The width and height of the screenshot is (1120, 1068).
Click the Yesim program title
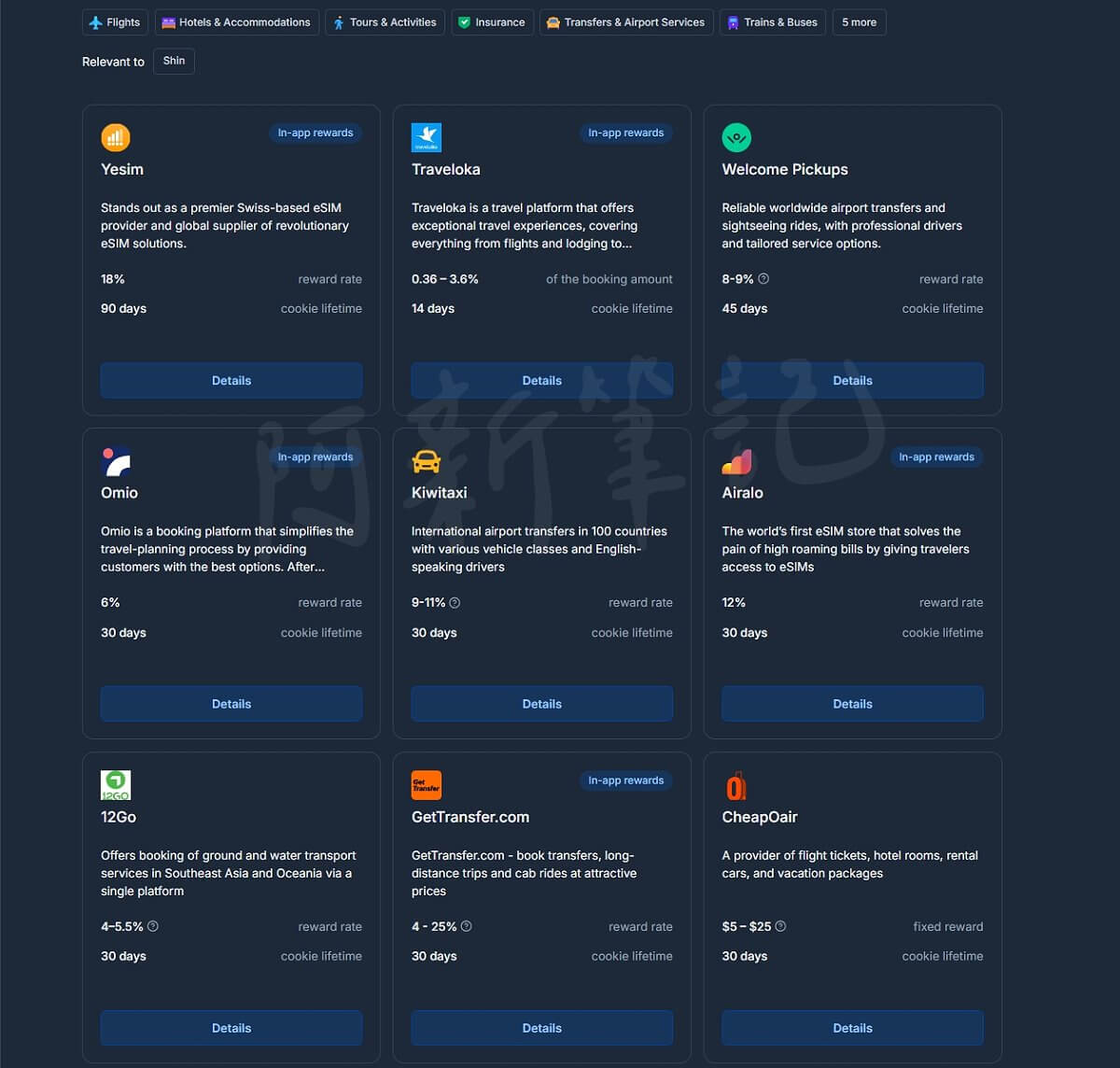pyautogui.click(x=122, y=169)
